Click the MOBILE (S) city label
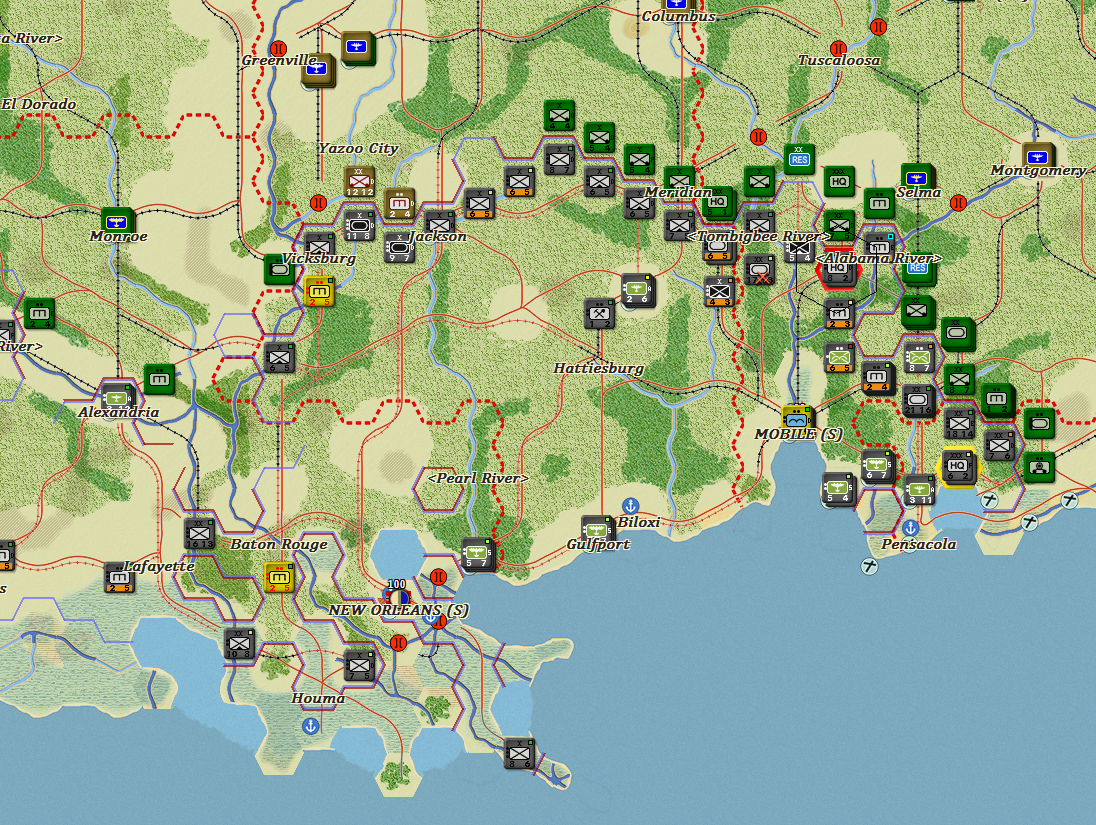 pyautogui.click(x=798, y=434)
